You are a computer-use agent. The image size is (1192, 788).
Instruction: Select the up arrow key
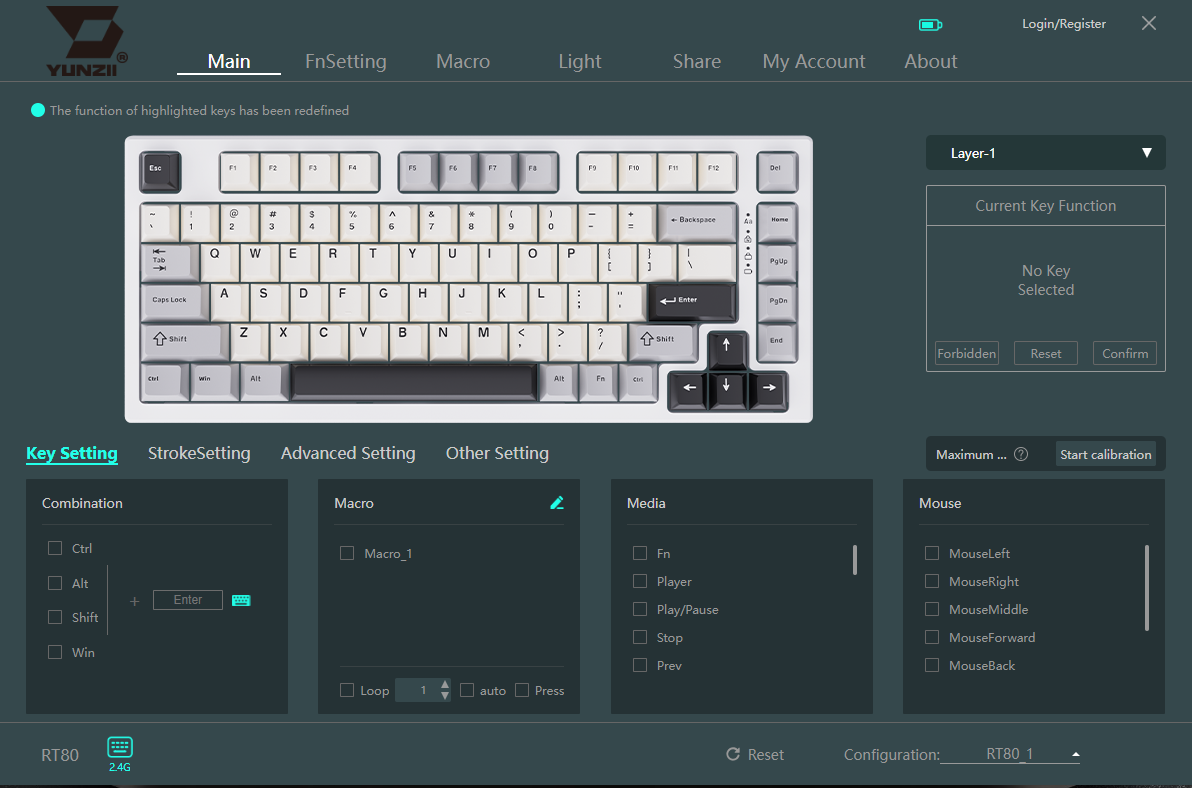point(727,349)
